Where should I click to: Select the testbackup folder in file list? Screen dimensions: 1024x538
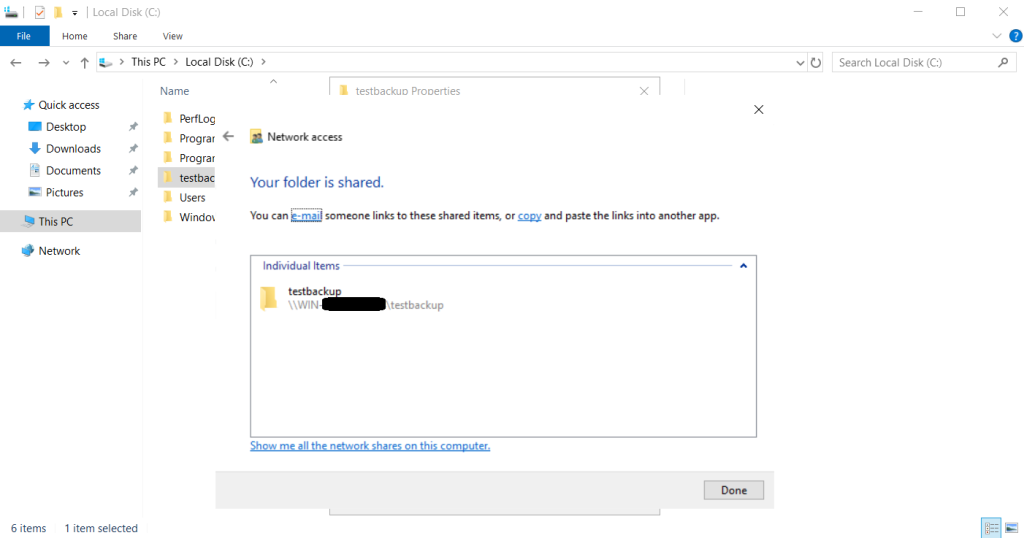(x=187, y=178)
